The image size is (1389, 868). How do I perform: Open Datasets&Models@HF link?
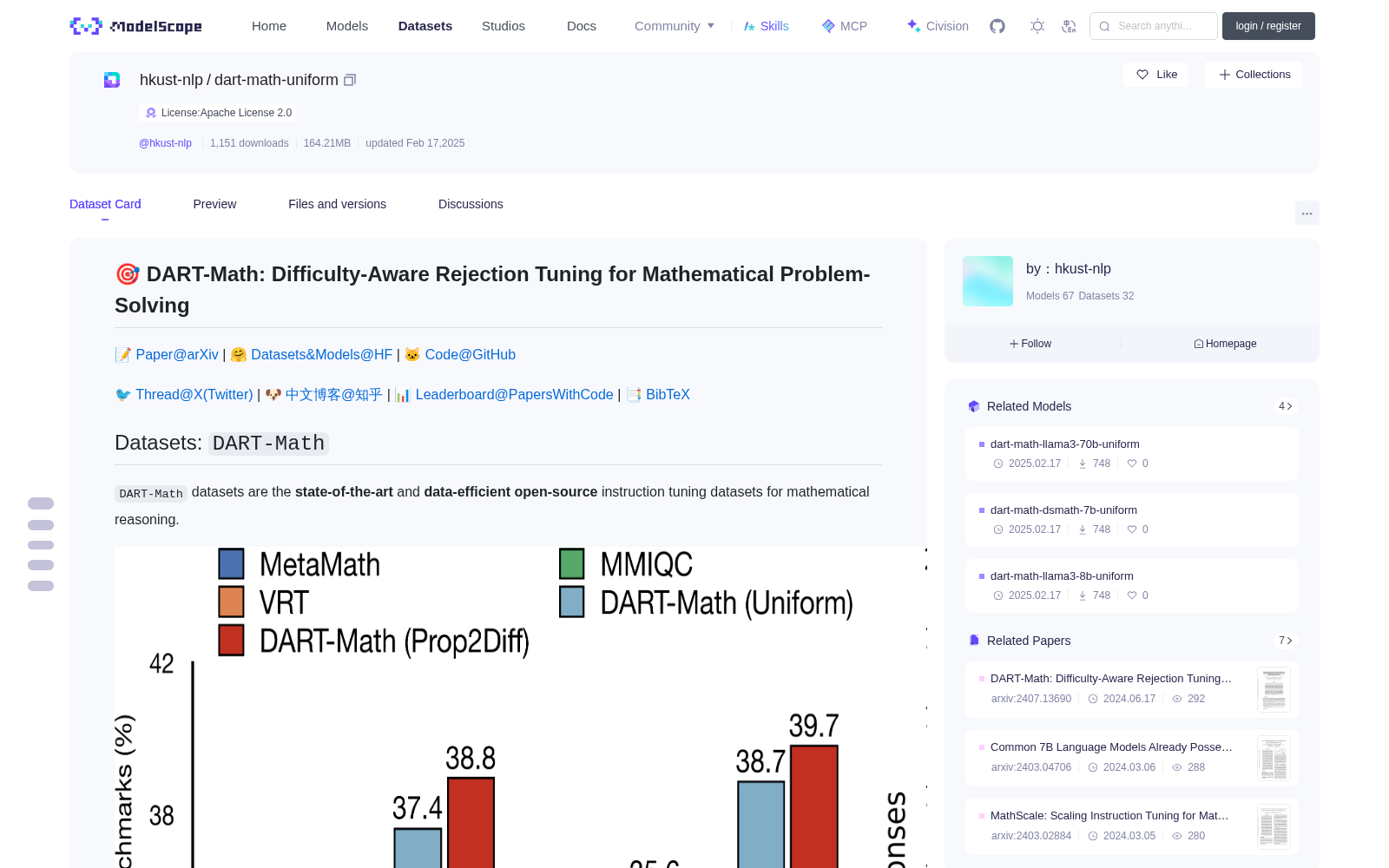[322, 354]
